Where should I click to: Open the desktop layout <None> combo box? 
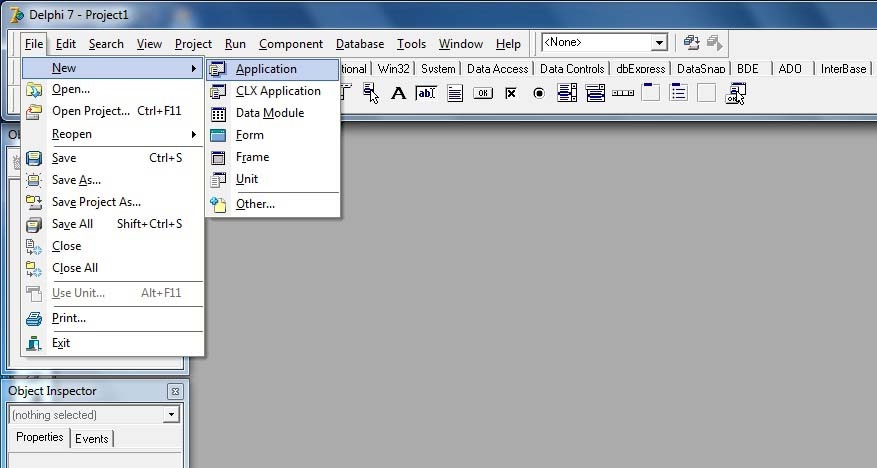659,42
